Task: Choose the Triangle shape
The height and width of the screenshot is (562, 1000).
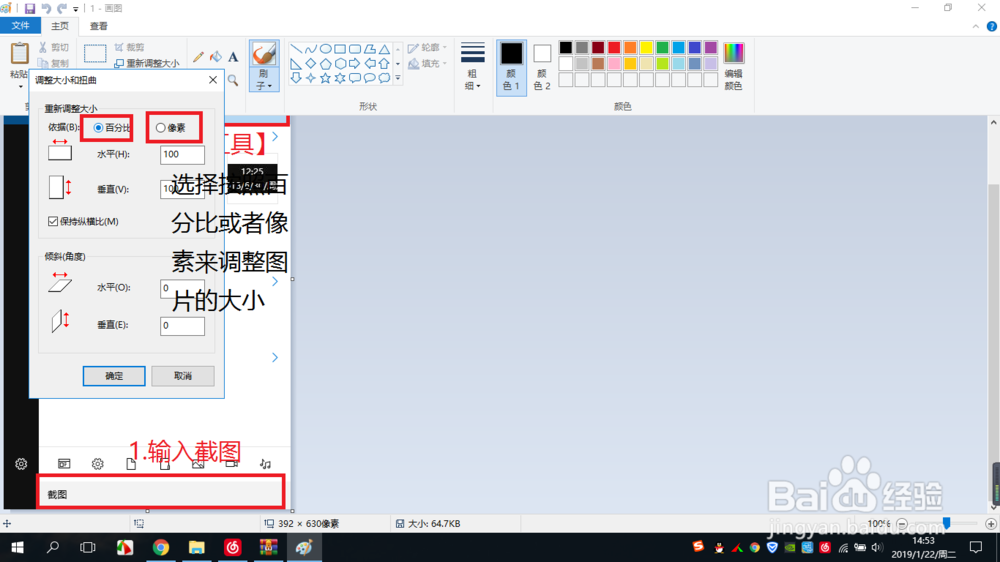Action: tap(384, 49)
